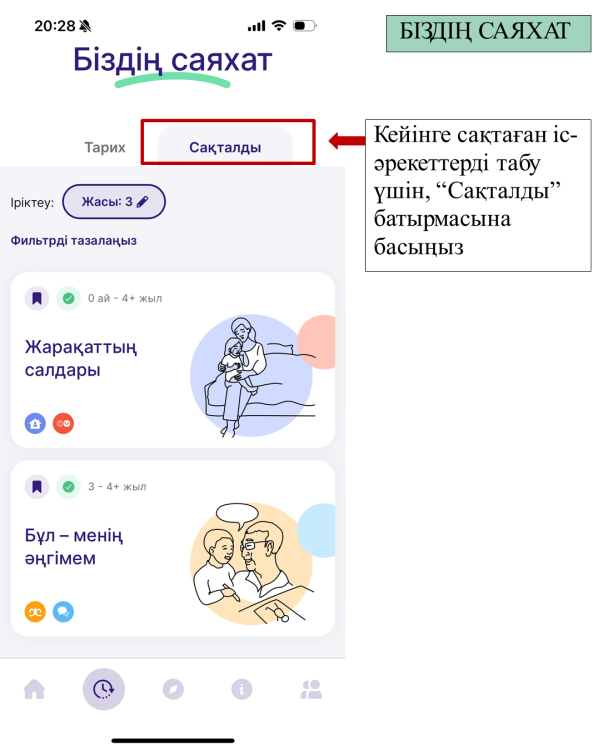Open the grandfather and boy illustration
Viewport: 593px width, 750px height.
(262, 564)
